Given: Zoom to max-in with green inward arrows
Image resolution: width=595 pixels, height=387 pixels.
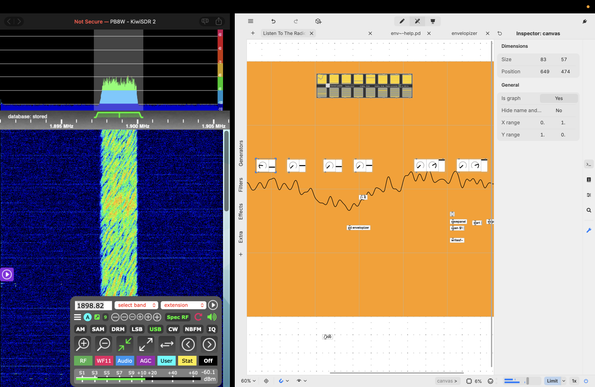Looking at the screenshot, I should tap(124, 344).
